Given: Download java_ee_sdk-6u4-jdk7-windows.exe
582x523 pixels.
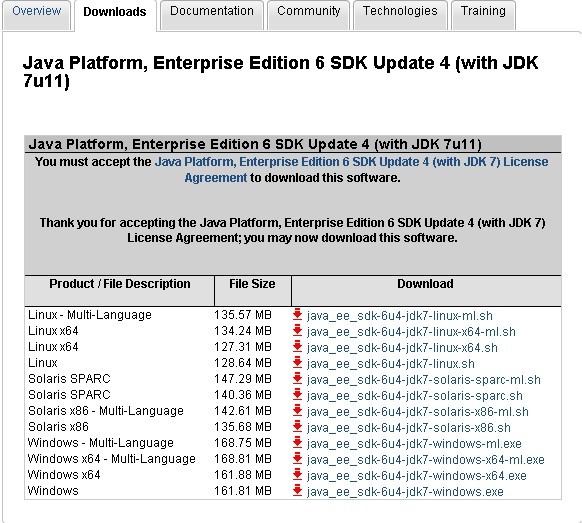Looking at the screenshot, I should point(405,491).
